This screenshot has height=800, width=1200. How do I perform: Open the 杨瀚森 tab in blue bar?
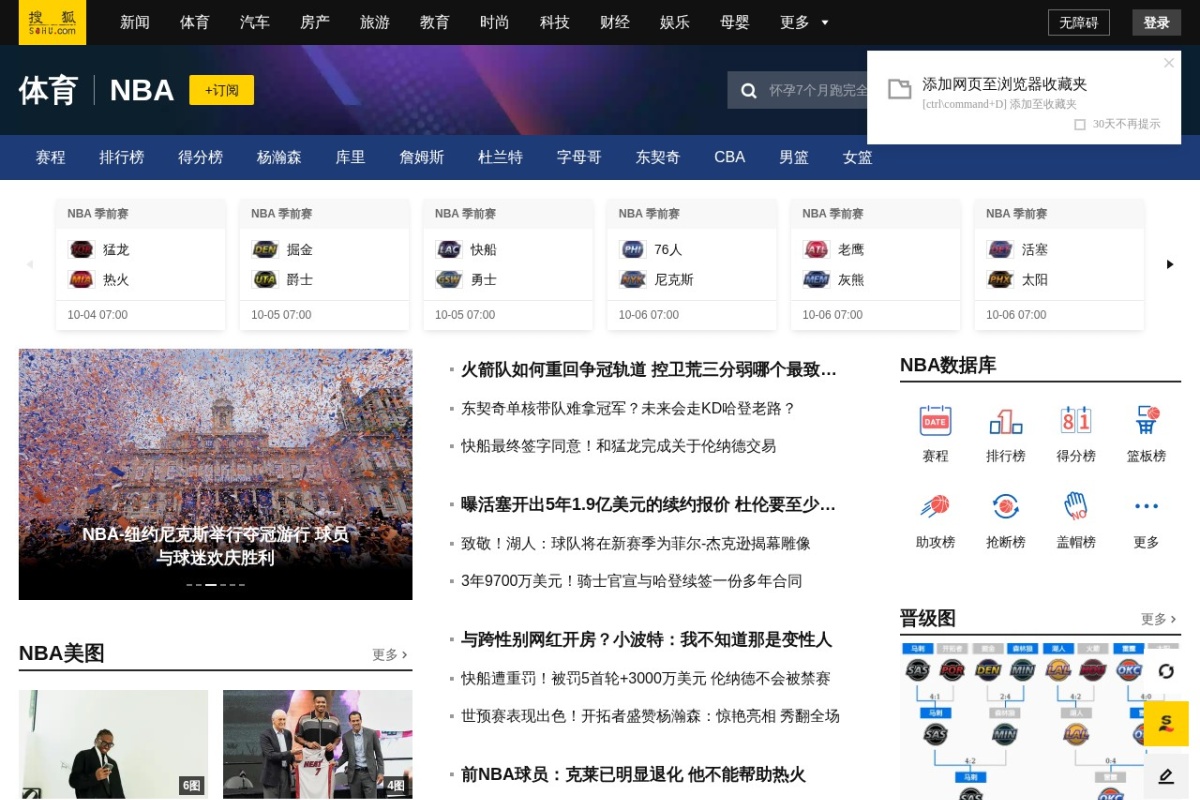(279, 157)
